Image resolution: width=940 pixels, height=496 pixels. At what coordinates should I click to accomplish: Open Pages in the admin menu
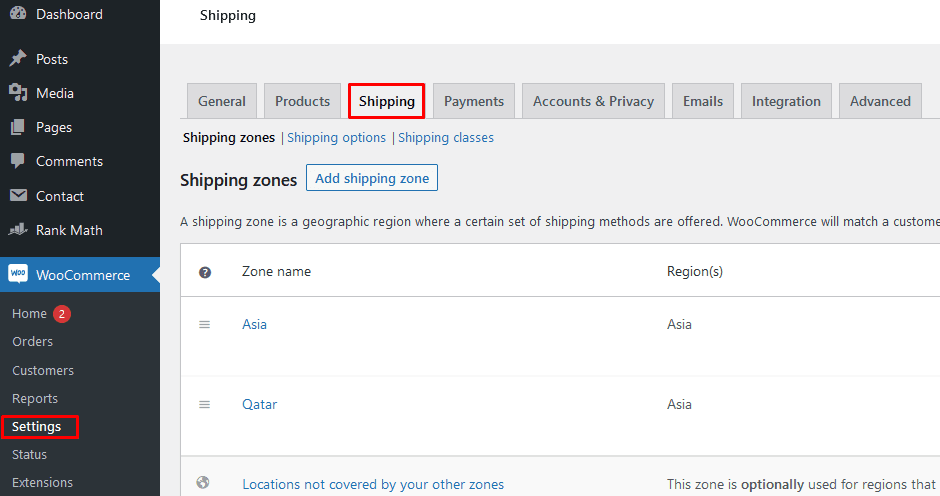pos(53,127)
